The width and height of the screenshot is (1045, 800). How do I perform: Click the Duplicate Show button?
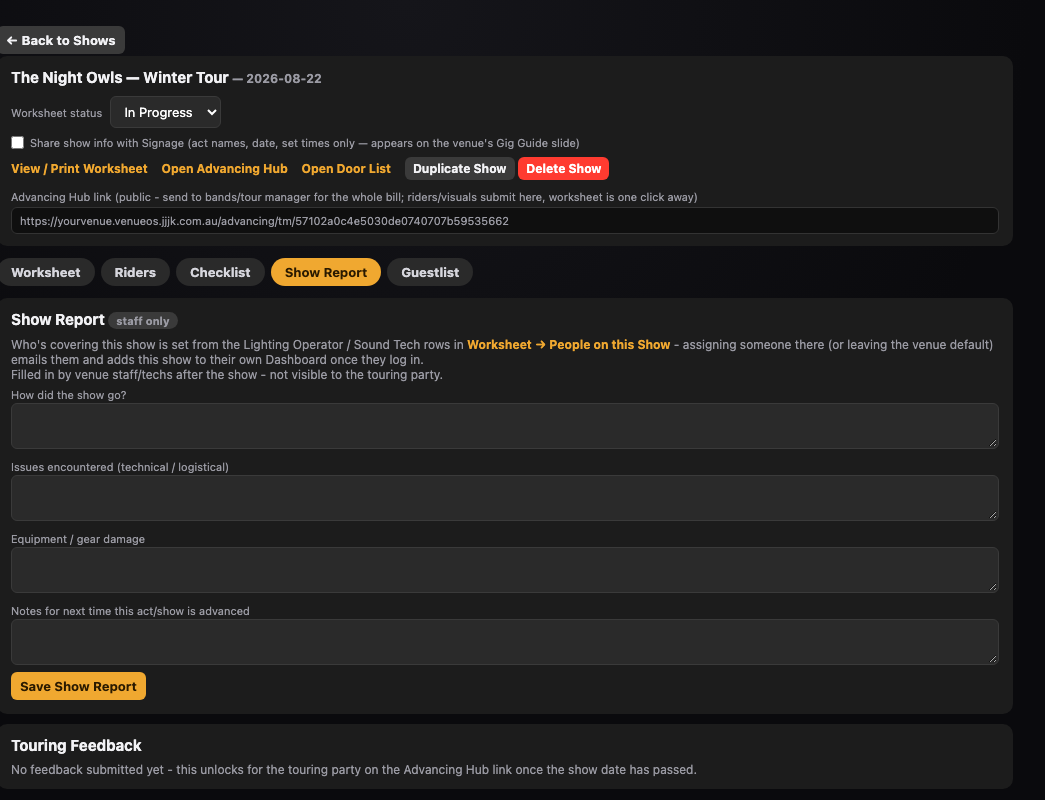460,169
